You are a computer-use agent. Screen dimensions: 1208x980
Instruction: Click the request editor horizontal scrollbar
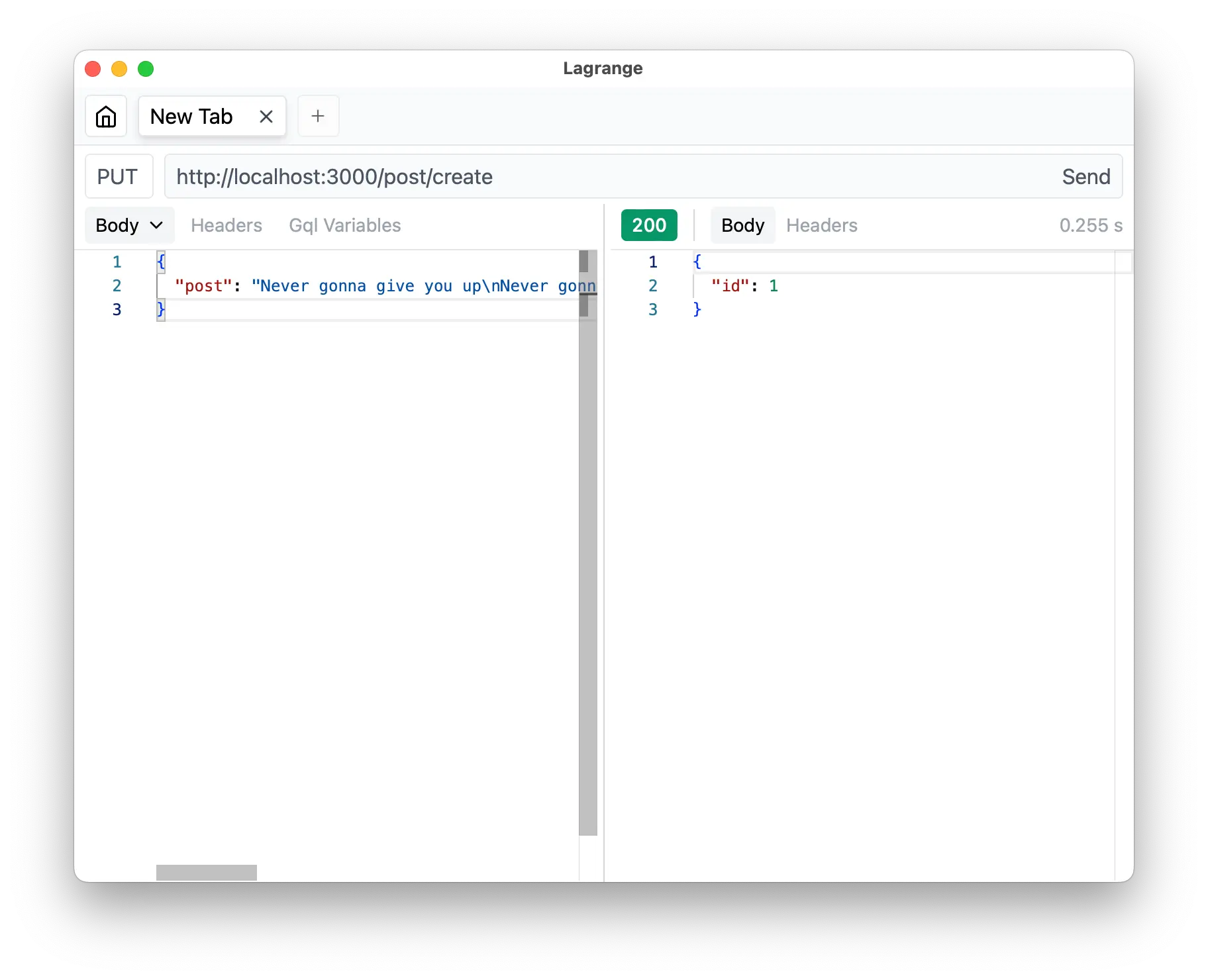click(207, 873)
